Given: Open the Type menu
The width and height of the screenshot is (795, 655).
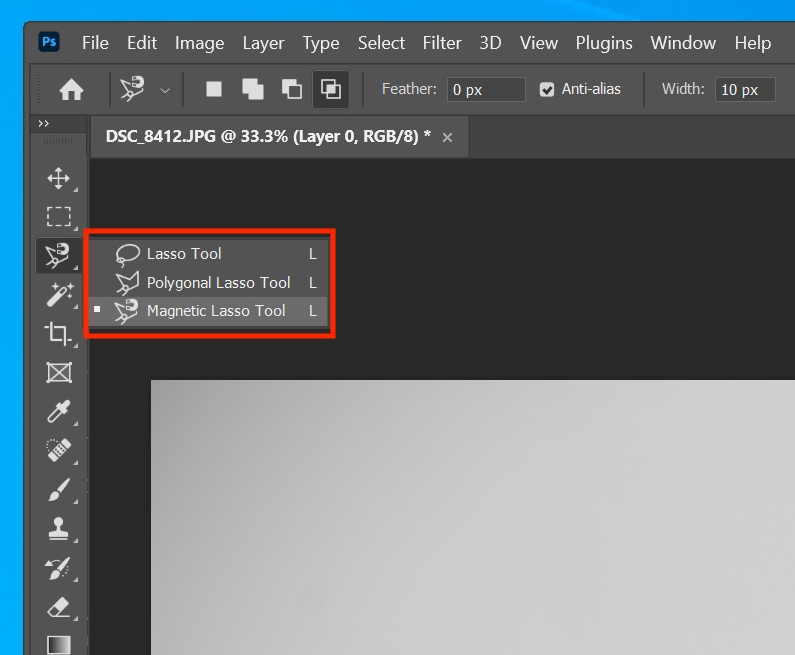Looking at the screenshot, I should tap(320, 43).
